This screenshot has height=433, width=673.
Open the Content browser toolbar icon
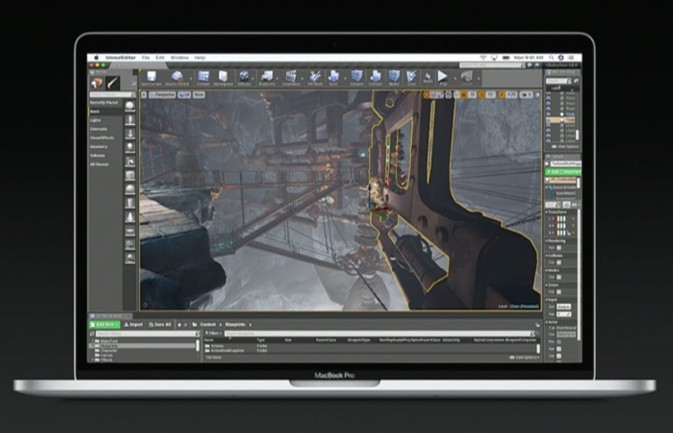[203, 78]
